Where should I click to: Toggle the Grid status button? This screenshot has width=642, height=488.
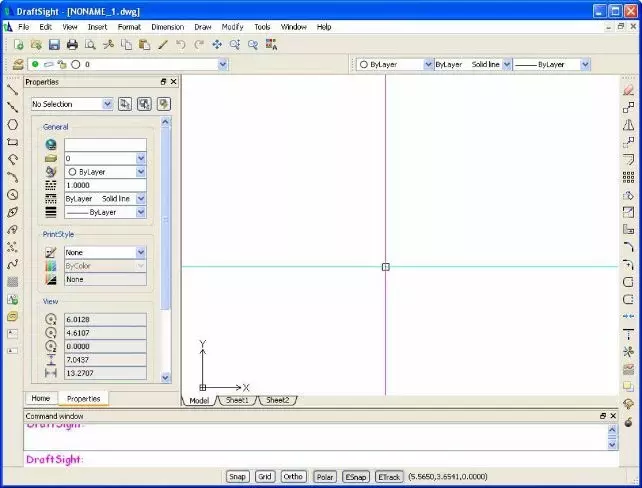coord(264,477)
